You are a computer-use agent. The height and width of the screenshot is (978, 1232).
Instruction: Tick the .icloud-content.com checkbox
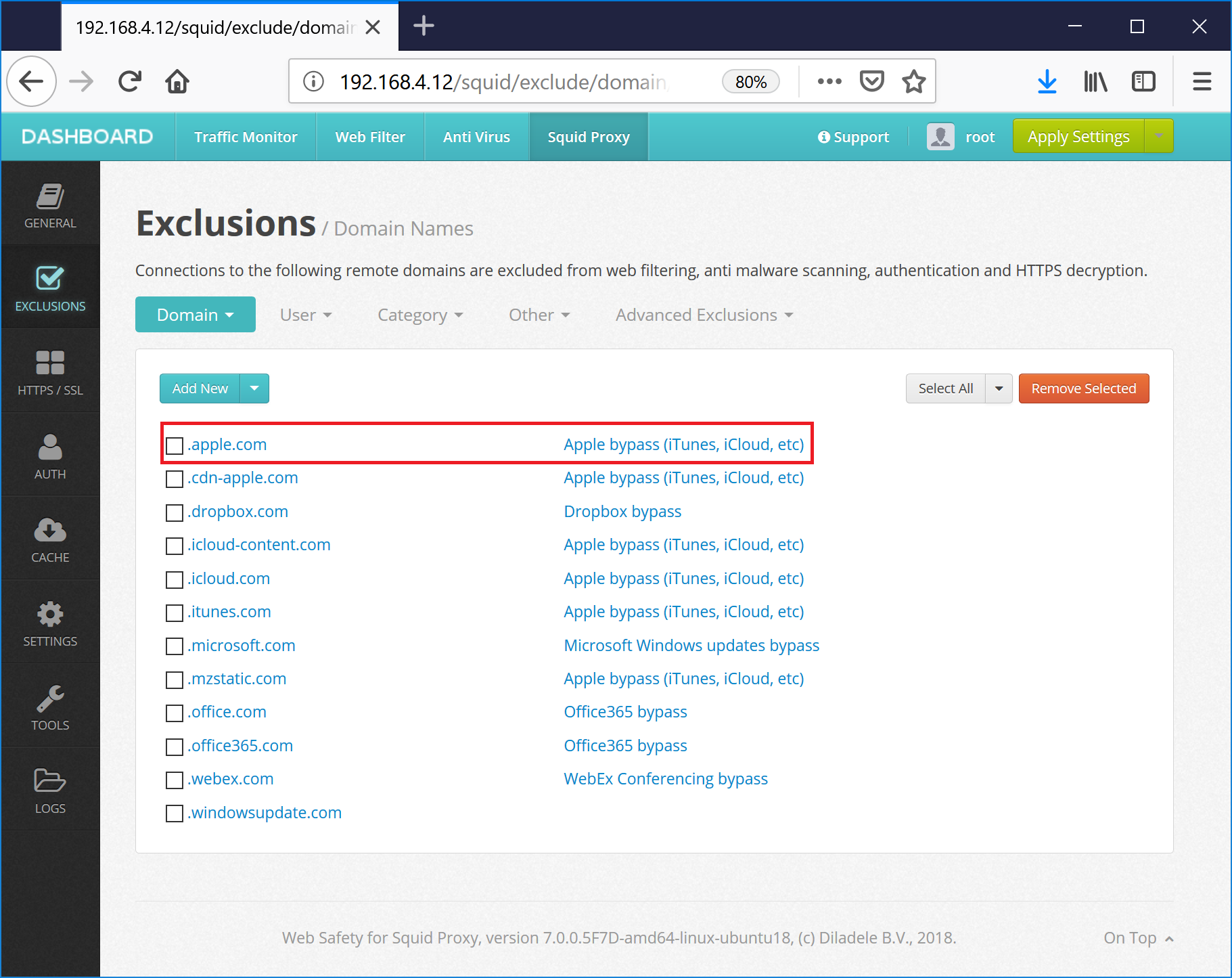[175, 546]
